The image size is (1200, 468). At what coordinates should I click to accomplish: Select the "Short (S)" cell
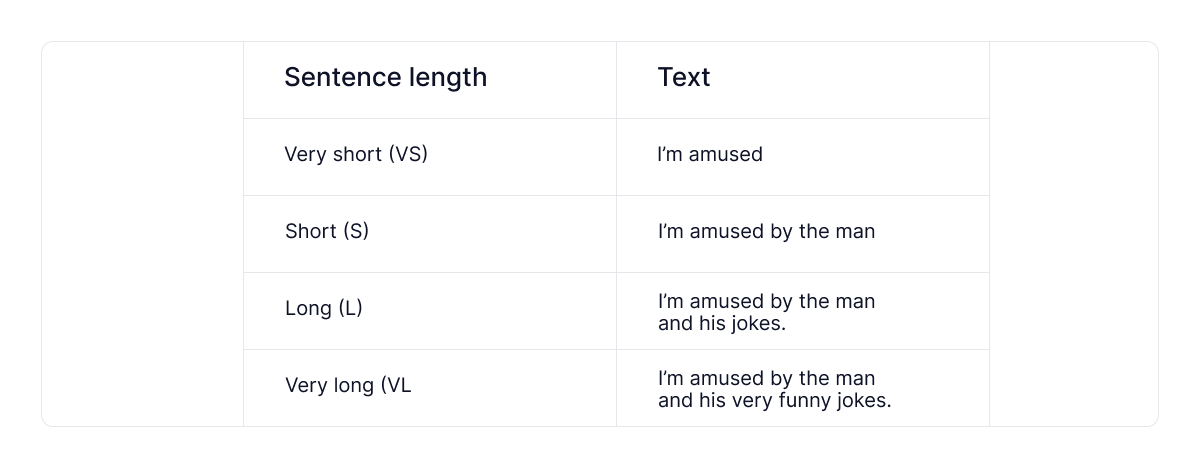tap(327, 232)
